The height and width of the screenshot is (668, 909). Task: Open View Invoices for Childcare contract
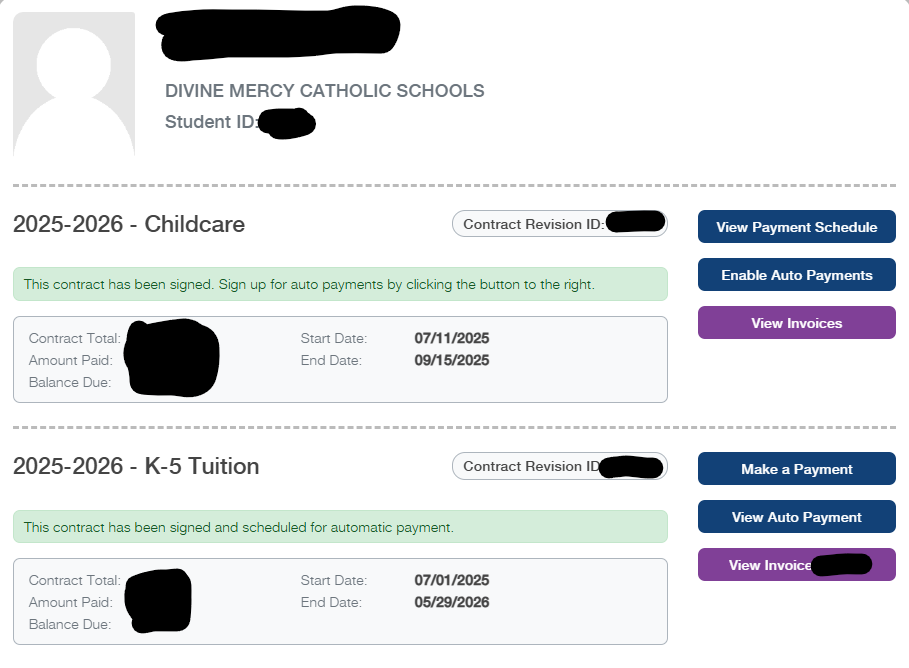pos(796,323)
